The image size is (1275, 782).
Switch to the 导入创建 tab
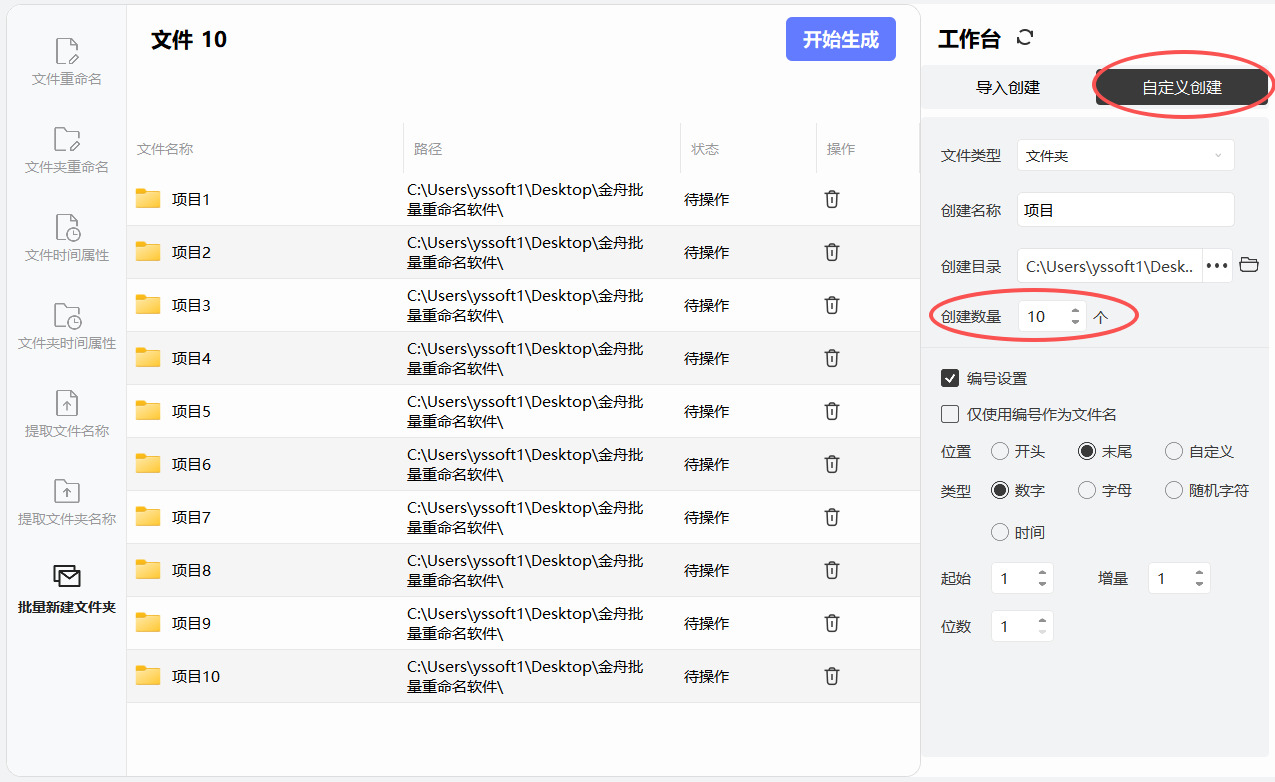(1008, 88)
